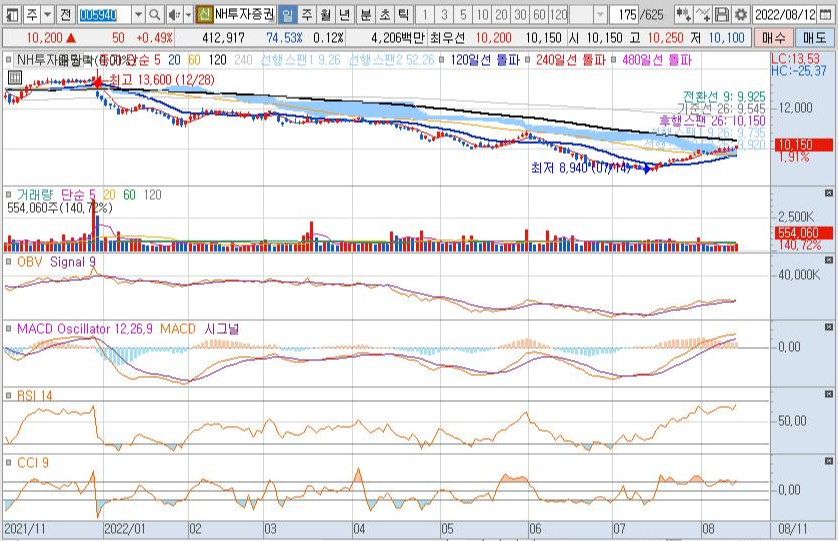Close the 거래량 volume panel

click(828, 192)
